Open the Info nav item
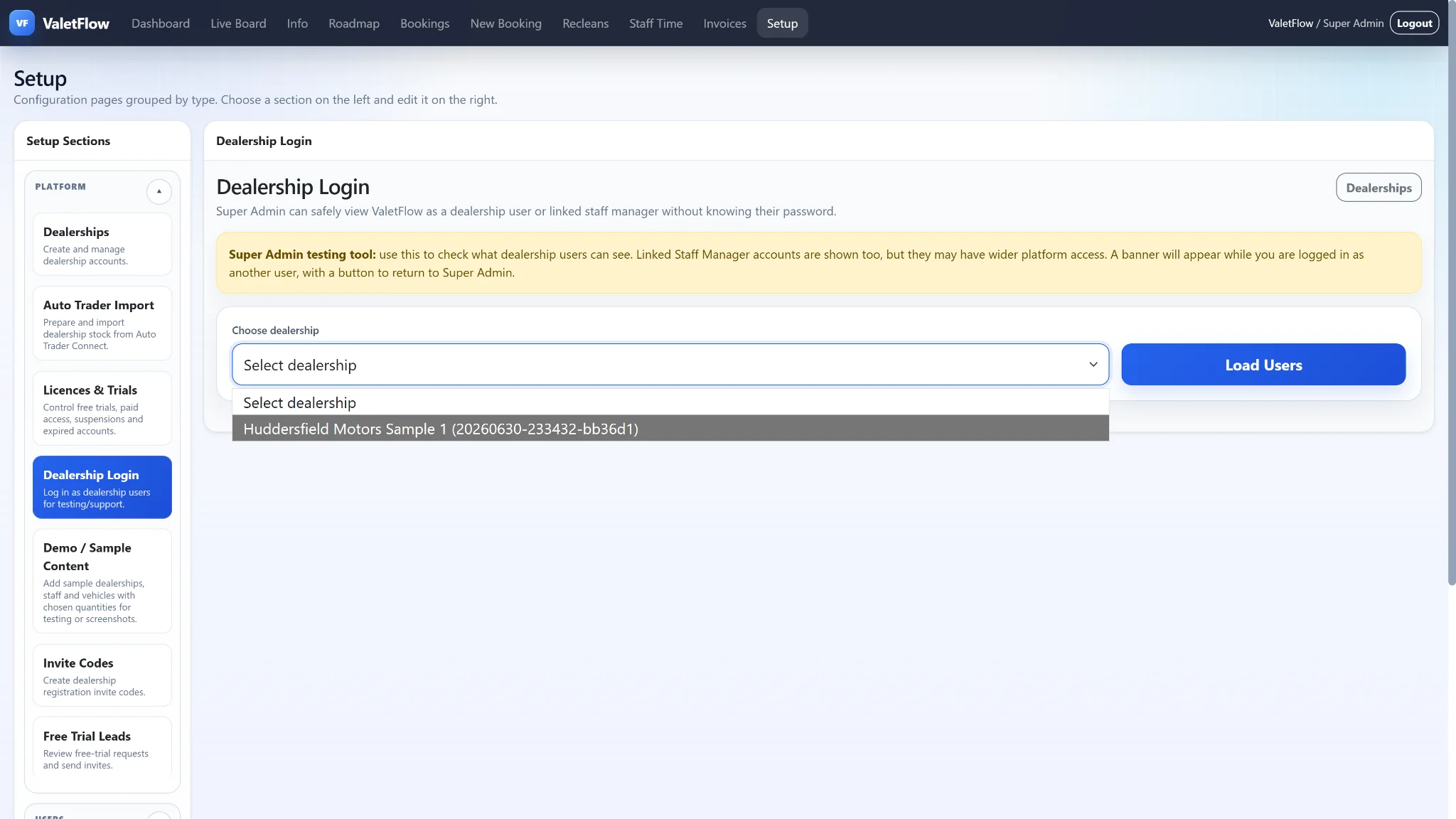Screen dimensions: 1456x819 297,23
